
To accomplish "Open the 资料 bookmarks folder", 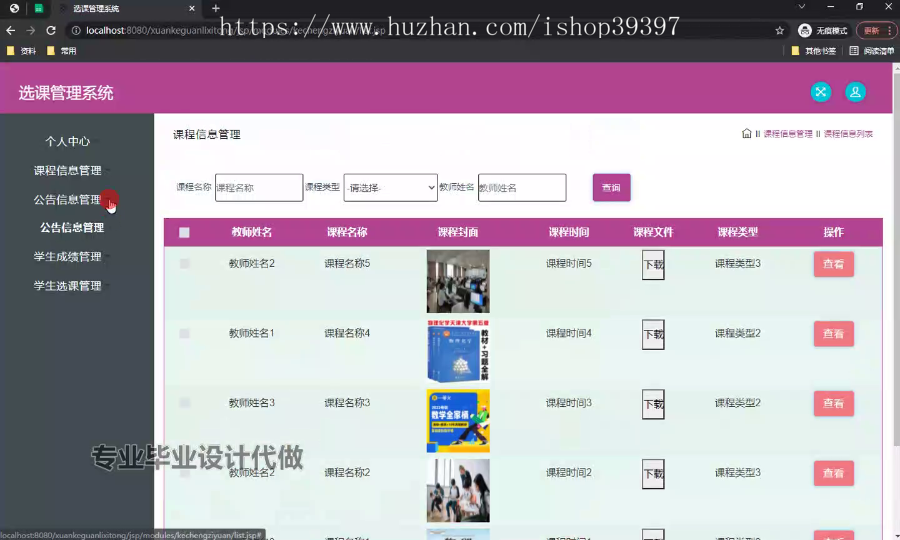I will click(x=21, y=50).
